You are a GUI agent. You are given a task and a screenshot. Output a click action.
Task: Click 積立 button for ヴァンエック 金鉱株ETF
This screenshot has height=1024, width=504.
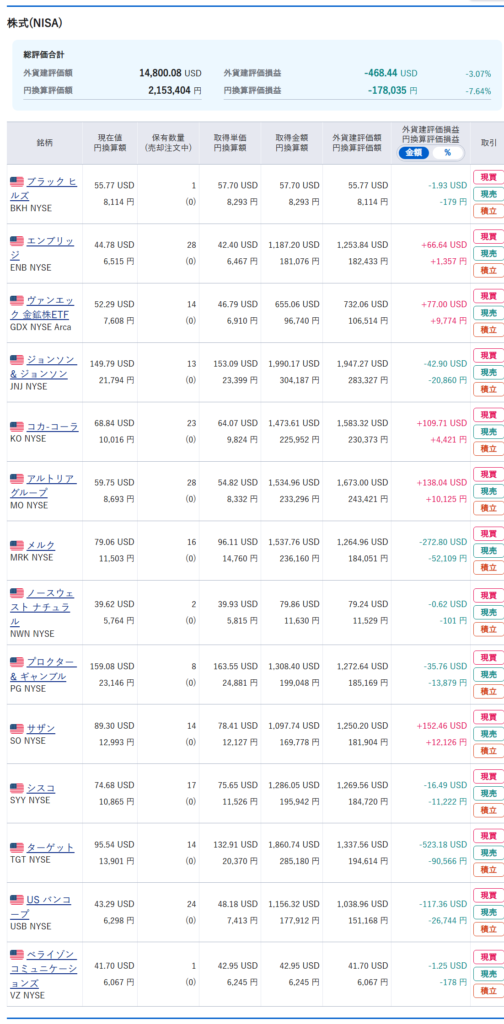pyautogui.click(x=488, y=330)
